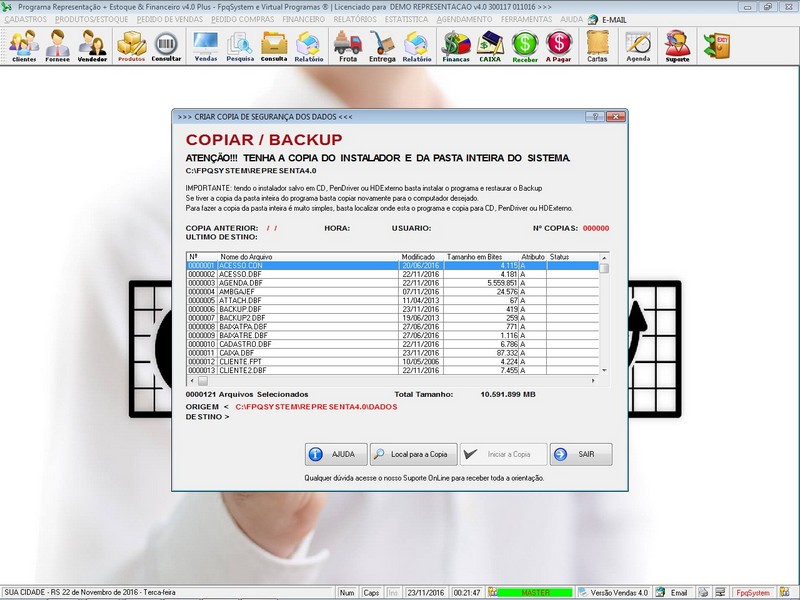Screen dimensions: 800x600
Task: Open the red A Pagar dollar icon
Action: (x=559, y=46)
